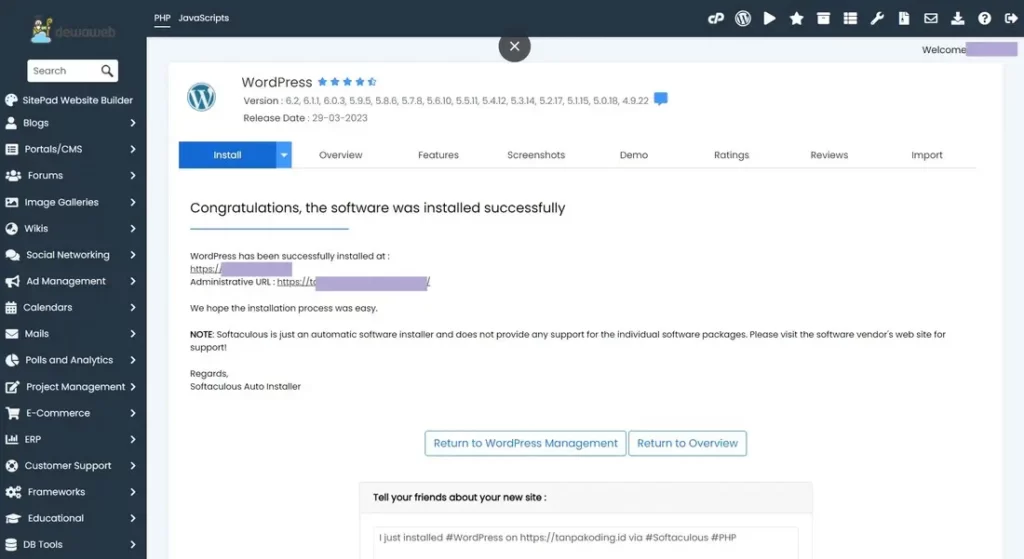Click the blue comment bubble beside versions
This screenshot has height=559, width=1024.
tap(661, 99)
